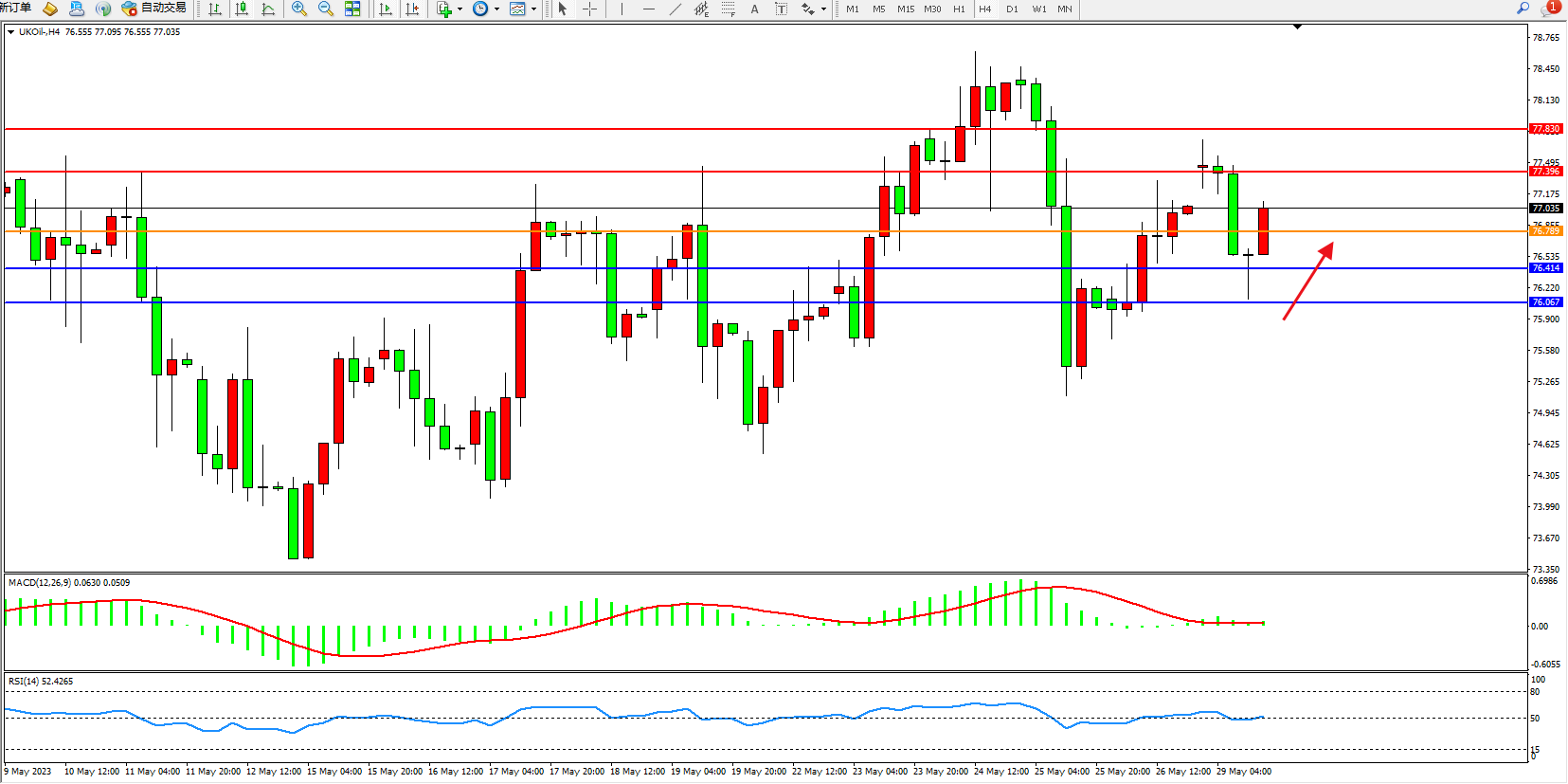Click the red 77.830 price level label

click(x=1545, y=129)
